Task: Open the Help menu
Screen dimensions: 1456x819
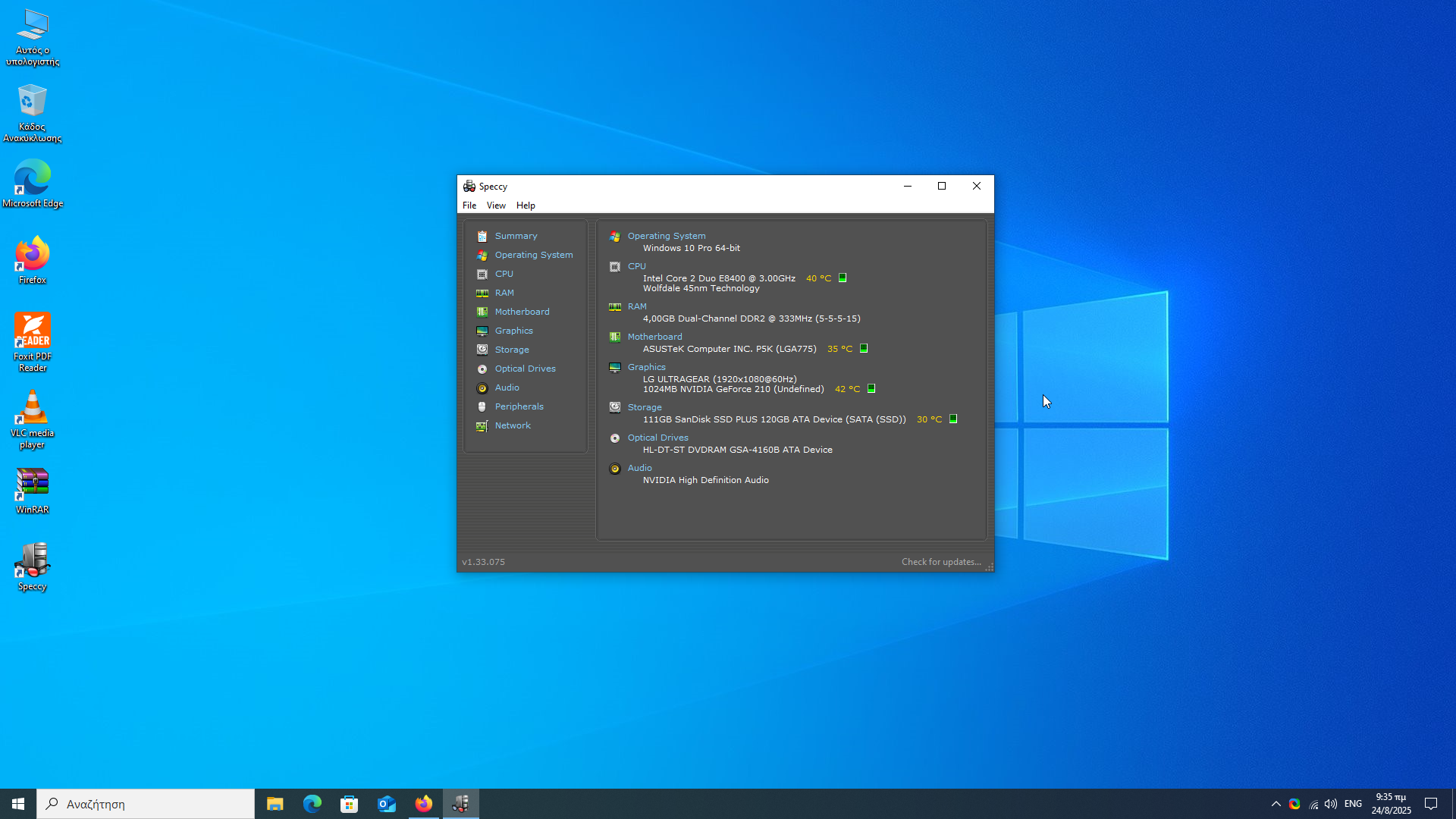Action: tap(526, 206)
